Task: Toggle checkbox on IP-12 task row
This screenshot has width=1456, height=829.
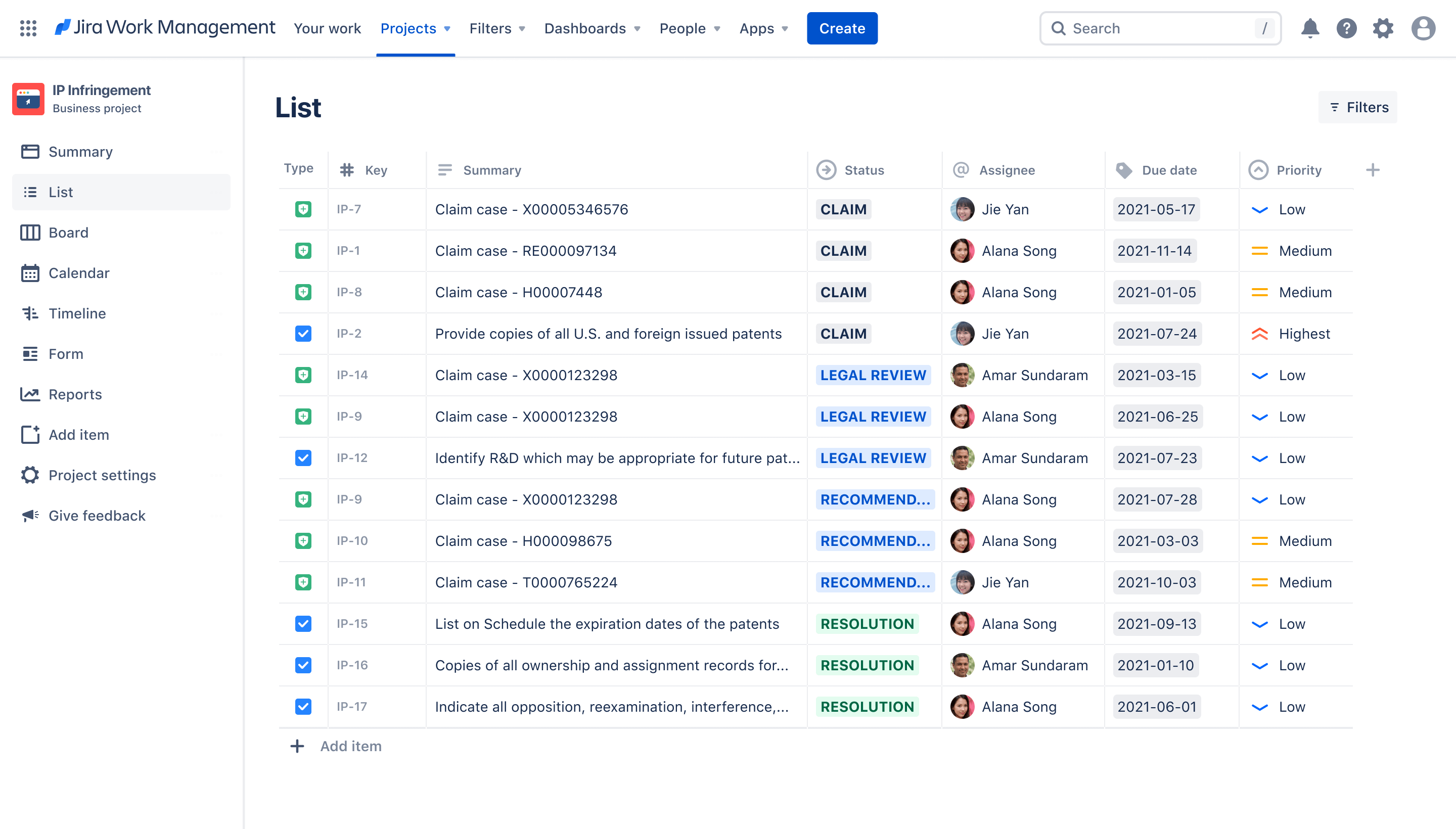Action: coord(303,458)
